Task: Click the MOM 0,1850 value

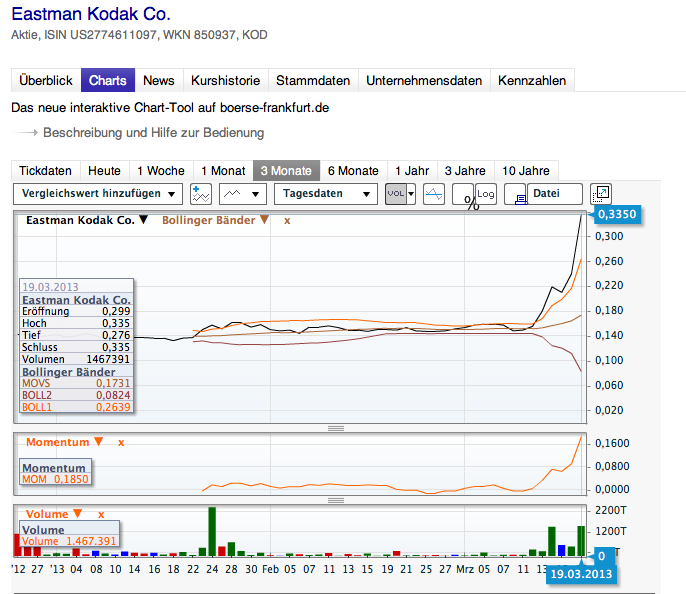Action: [71, 479]
